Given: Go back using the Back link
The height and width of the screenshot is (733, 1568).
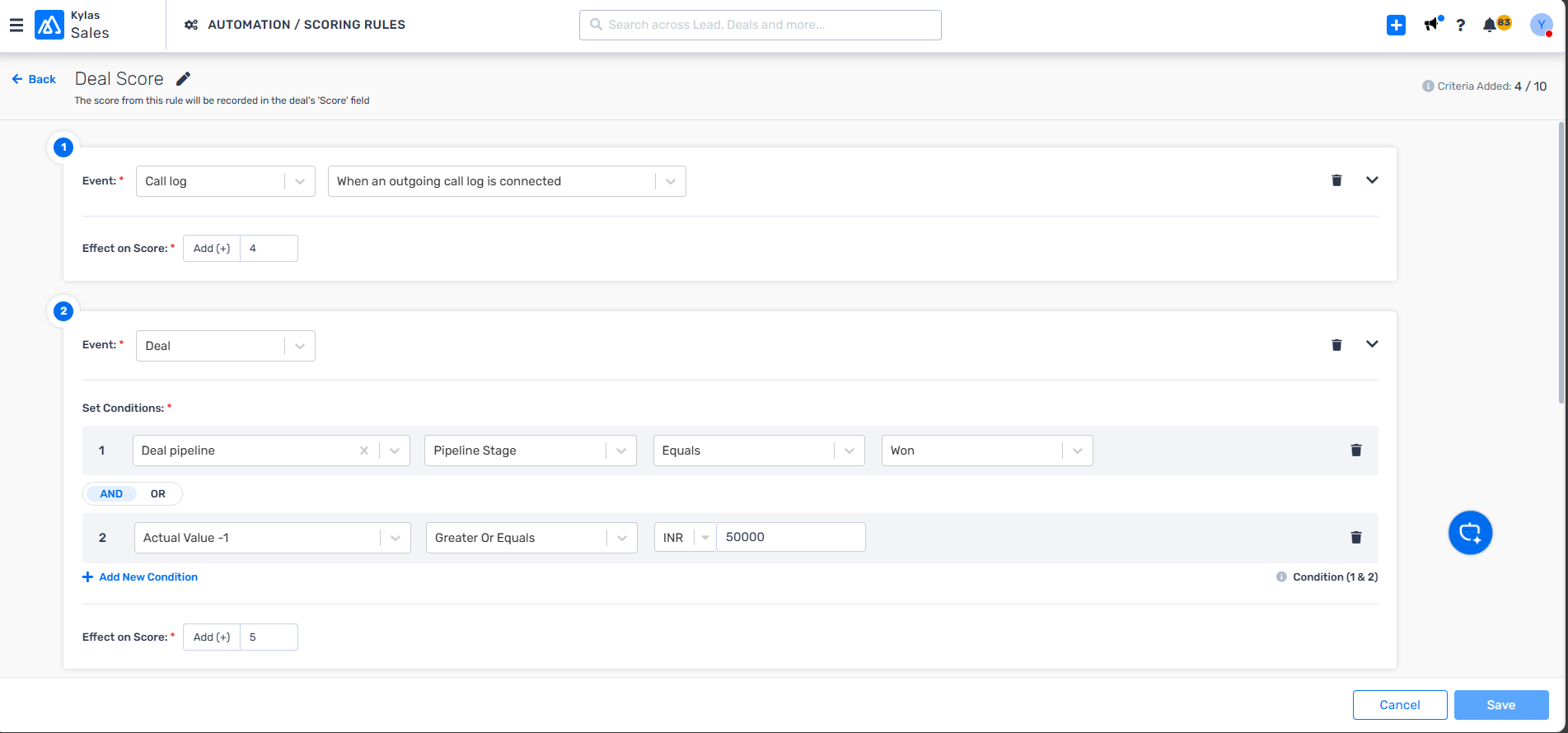Looking at the screenshot, I should point(35,79).
